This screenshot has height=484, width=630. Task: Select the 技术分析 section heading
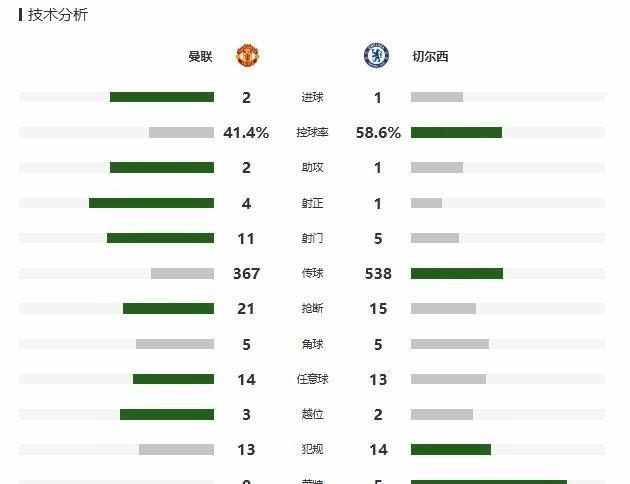click(x=57, y=15)
